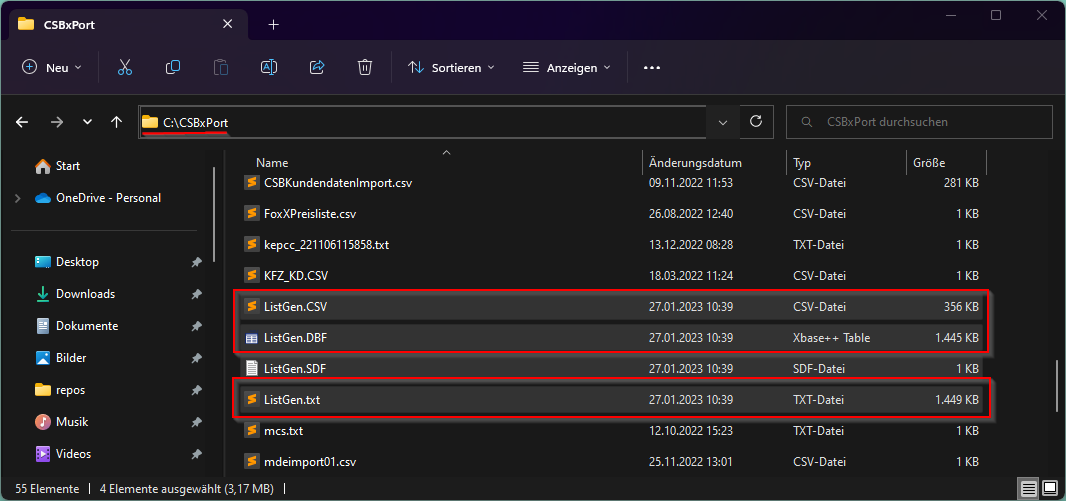1066x501 pixels.
Task: Click the folder icon in address bar
Action: (150, 122)
